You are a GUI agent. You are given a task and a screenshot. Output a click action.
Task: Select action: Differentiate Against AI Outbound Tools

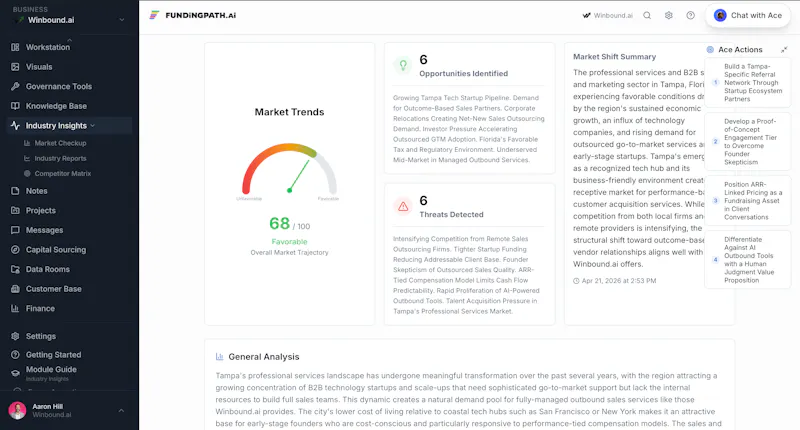click(x=748, y=260)
